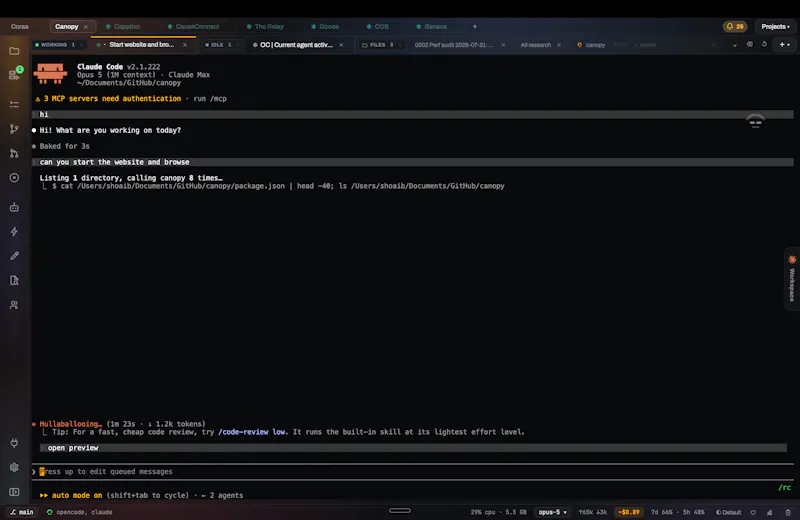Click the refresh icon in tab bar
Screen dimensions: 800x520
pyautogui.click(x=764, y=44)
